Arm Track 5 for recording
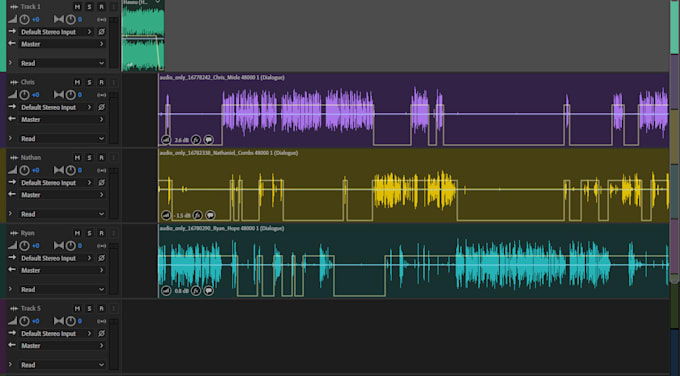 click(x=101, y=308)
